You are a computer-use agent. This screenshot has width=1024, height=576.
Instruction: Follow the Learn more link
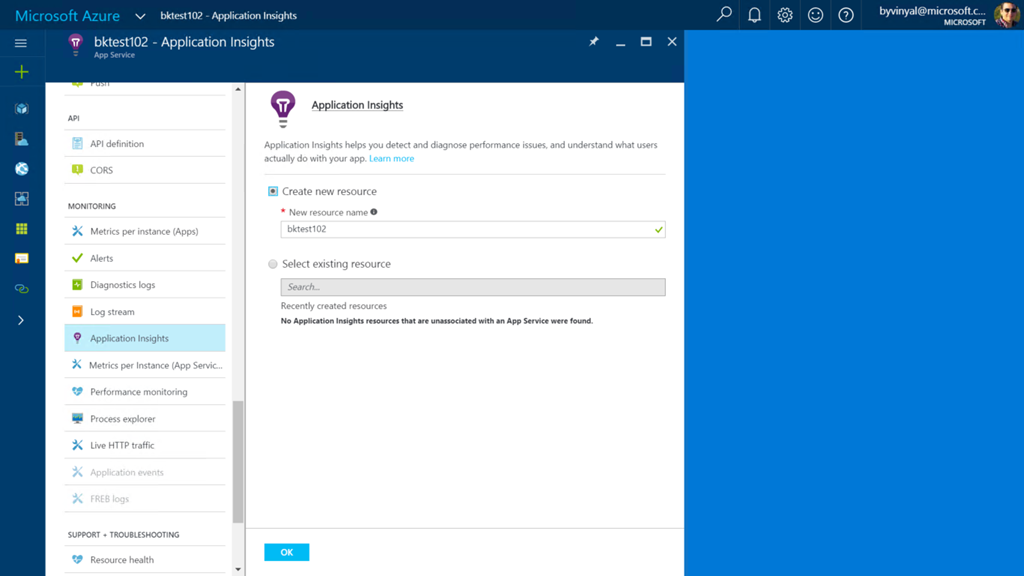[391, 158]
